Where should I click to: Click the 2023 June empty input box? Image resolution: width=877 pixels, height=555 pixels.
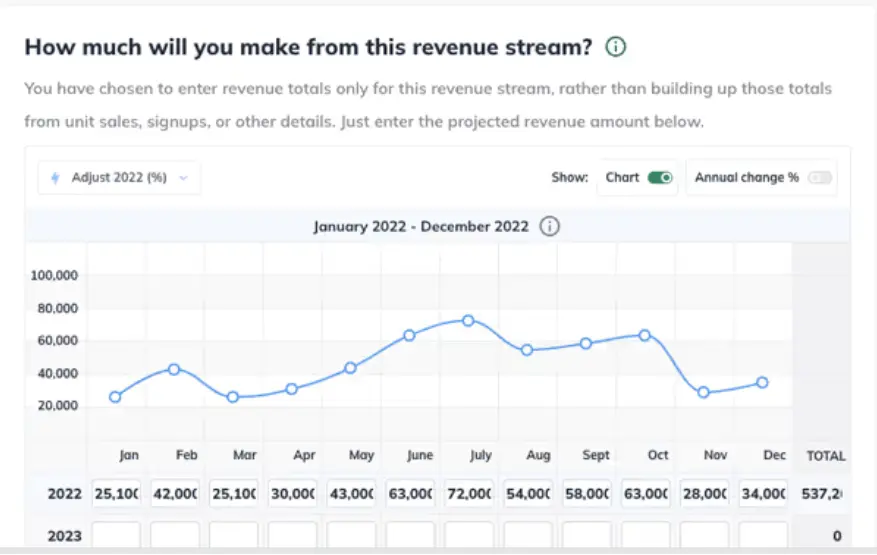(410, 536)
